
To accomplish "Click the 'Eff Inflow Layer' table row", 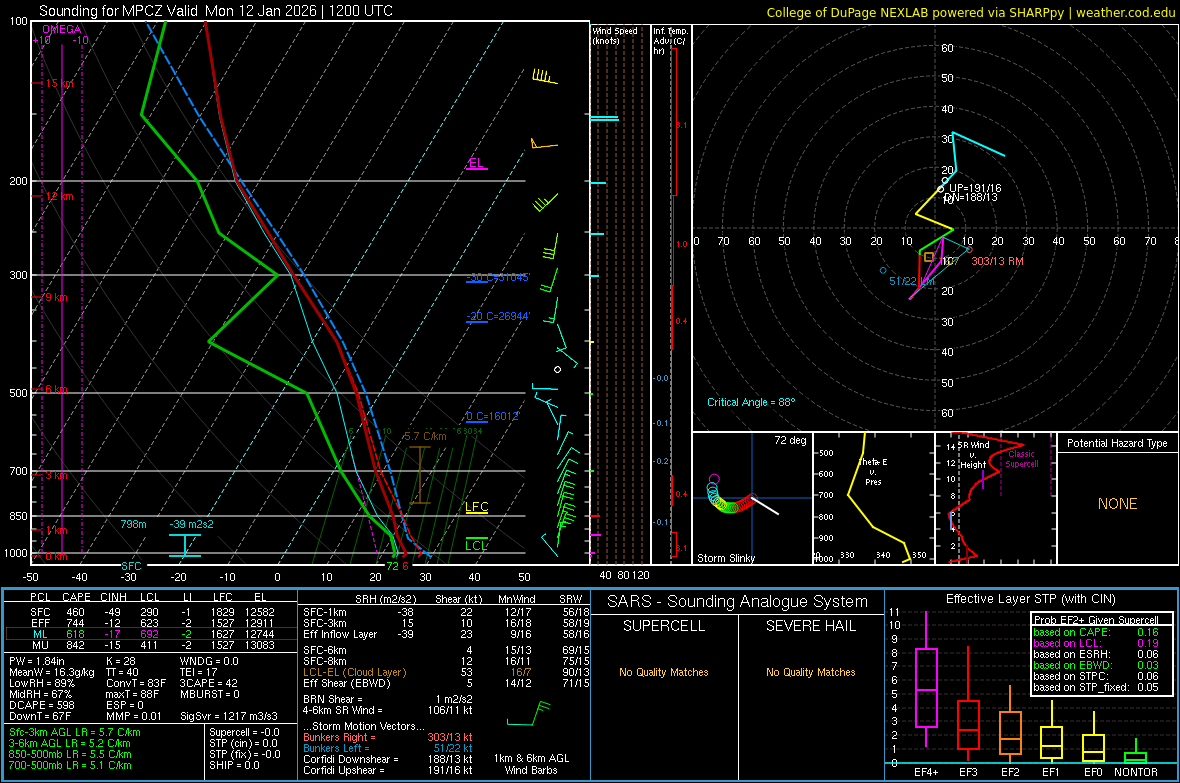I will point(446,634).
